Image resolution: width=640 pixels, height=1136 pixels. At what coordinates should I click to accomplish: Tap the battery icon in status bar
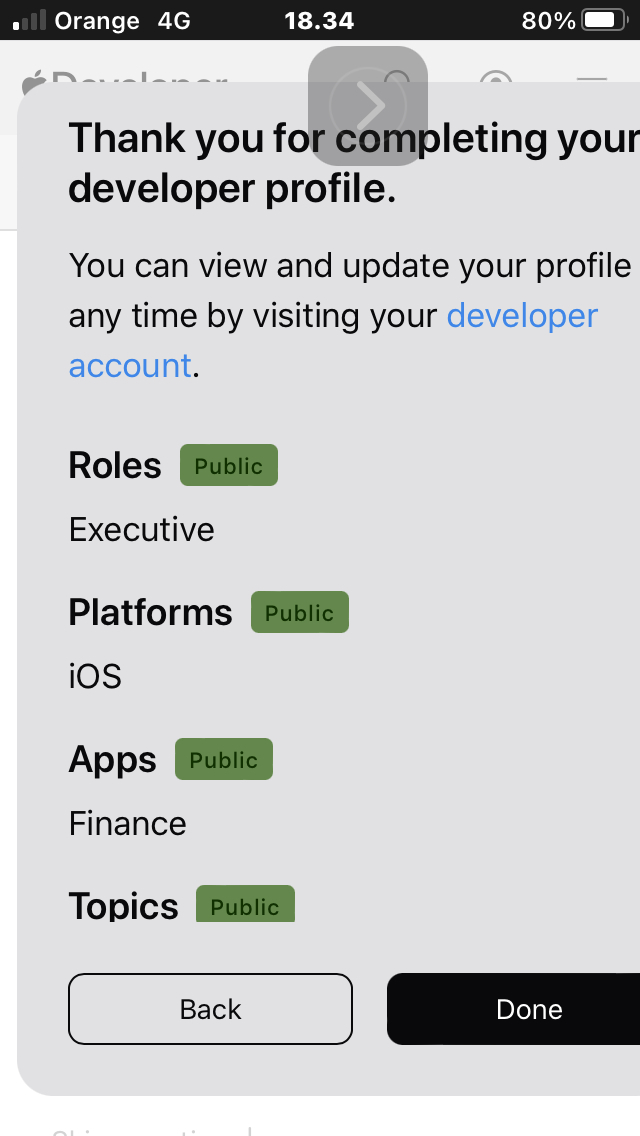pyautogui.click(x=603, y=20)
